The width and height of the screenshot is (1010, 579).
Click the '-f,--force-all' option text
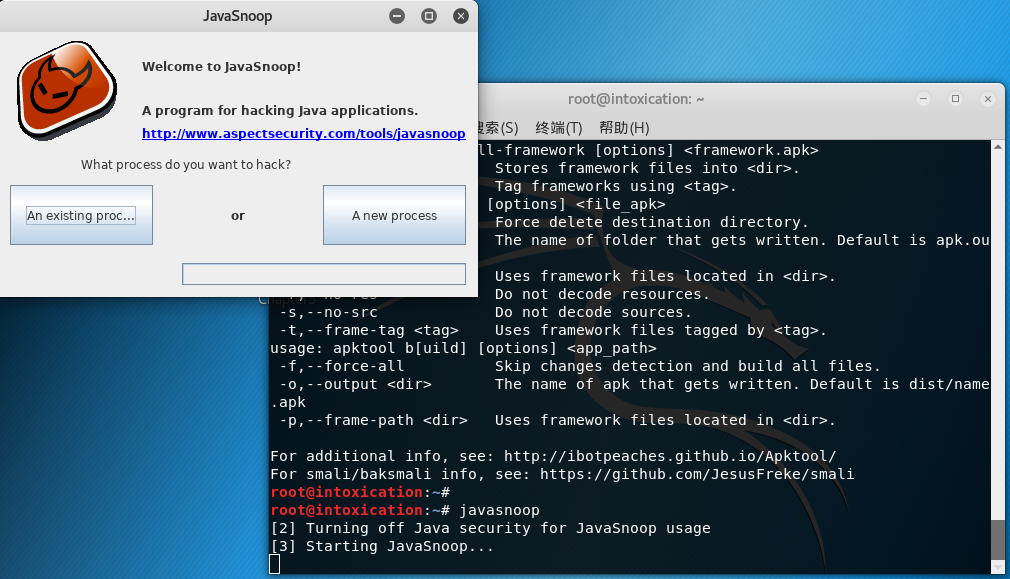[x=342, y=366]
